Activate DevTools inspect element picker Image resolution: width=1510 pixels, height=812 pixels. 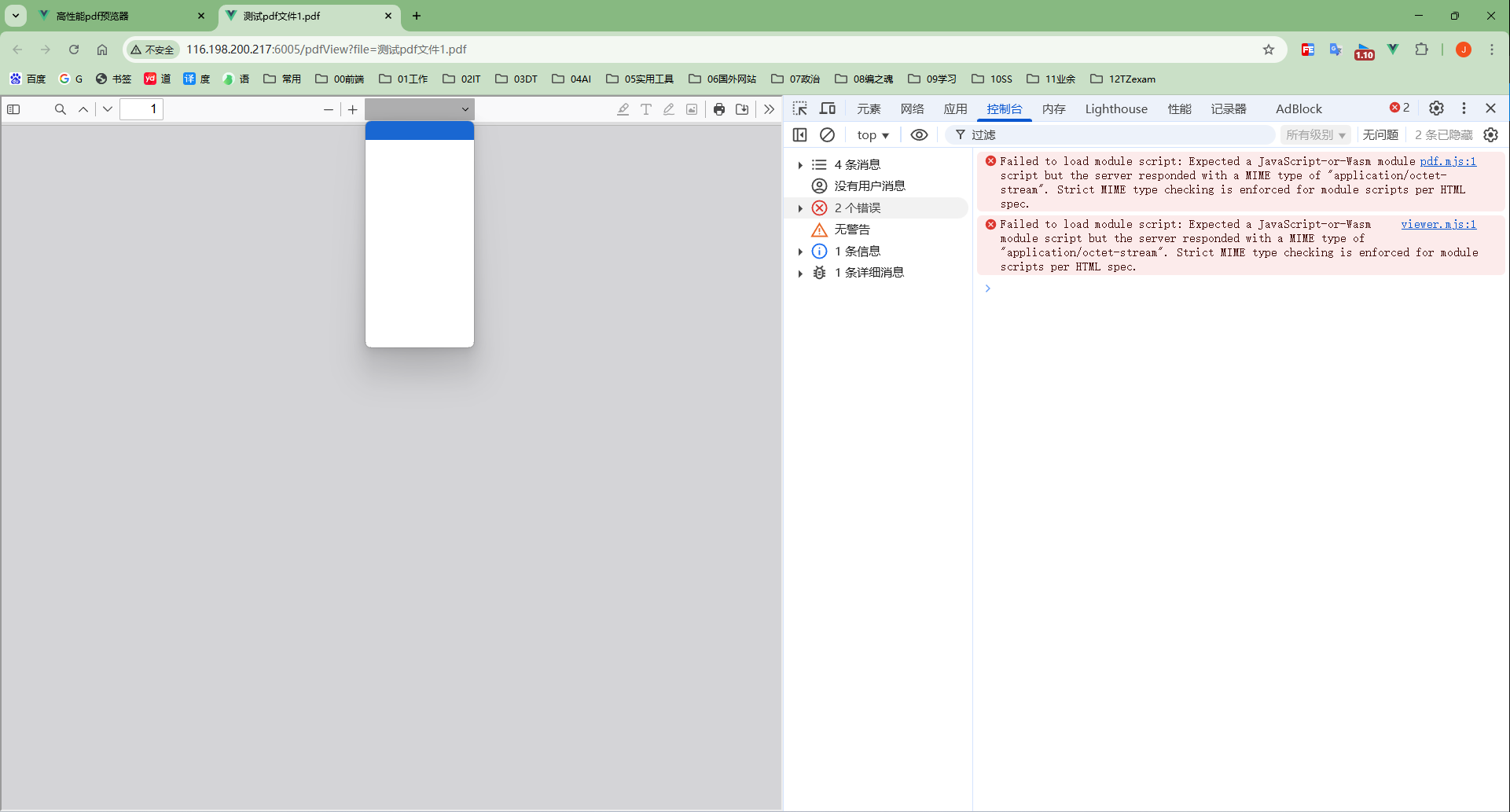click(x=800, y=108)
